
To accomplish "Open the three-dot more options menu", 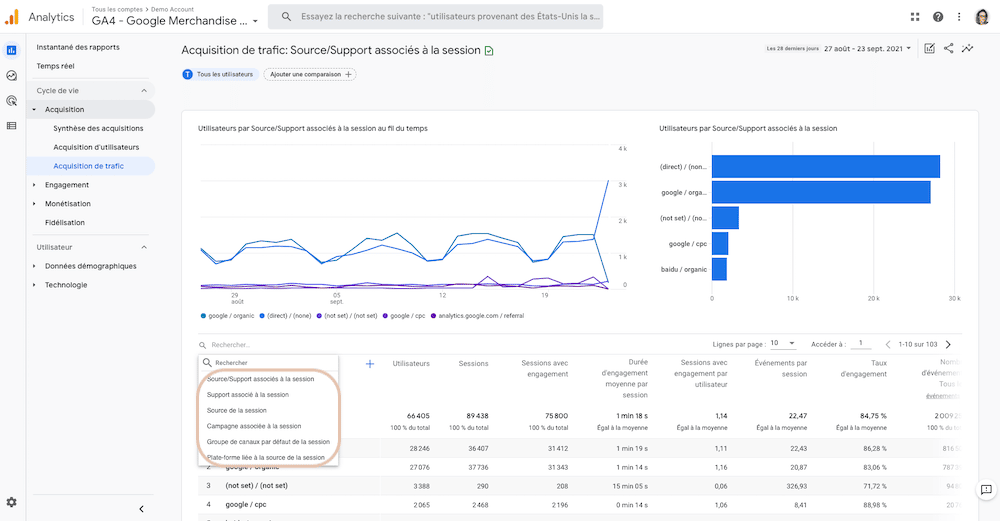I will coord(959,17).
